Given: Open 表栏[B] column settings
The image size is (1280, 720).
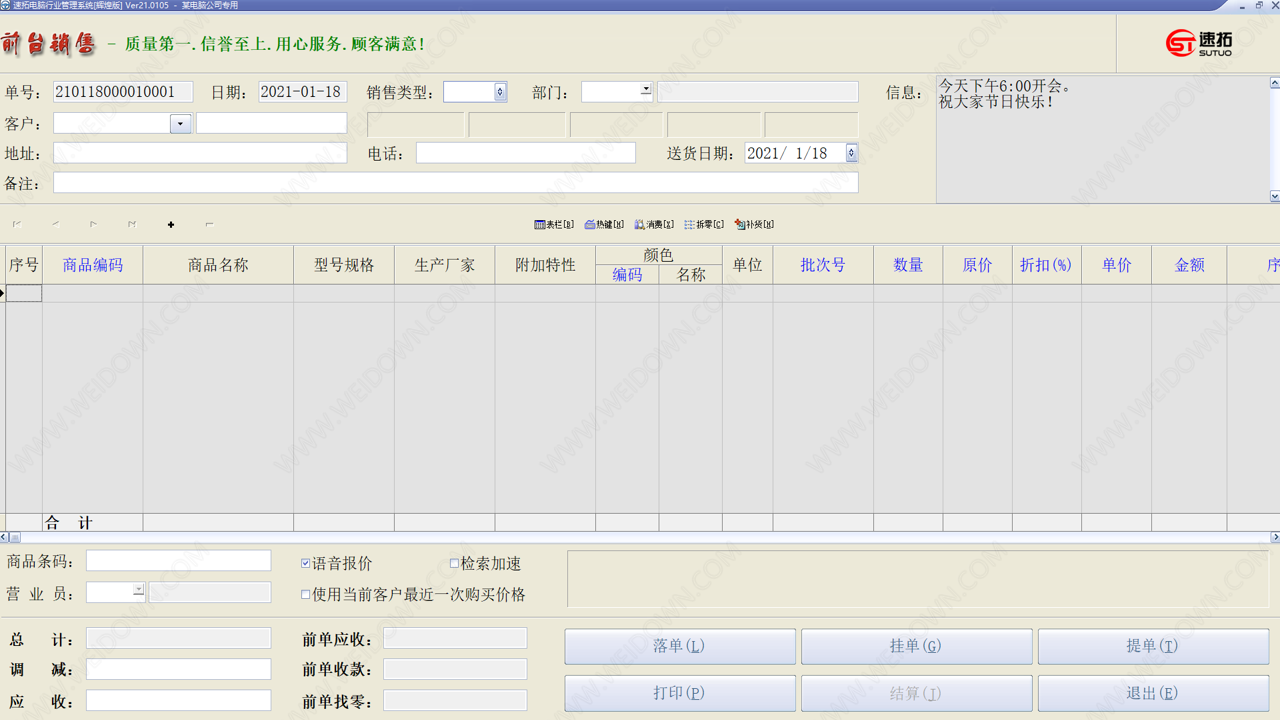Looking at the screenshot, I should point(554,225).
